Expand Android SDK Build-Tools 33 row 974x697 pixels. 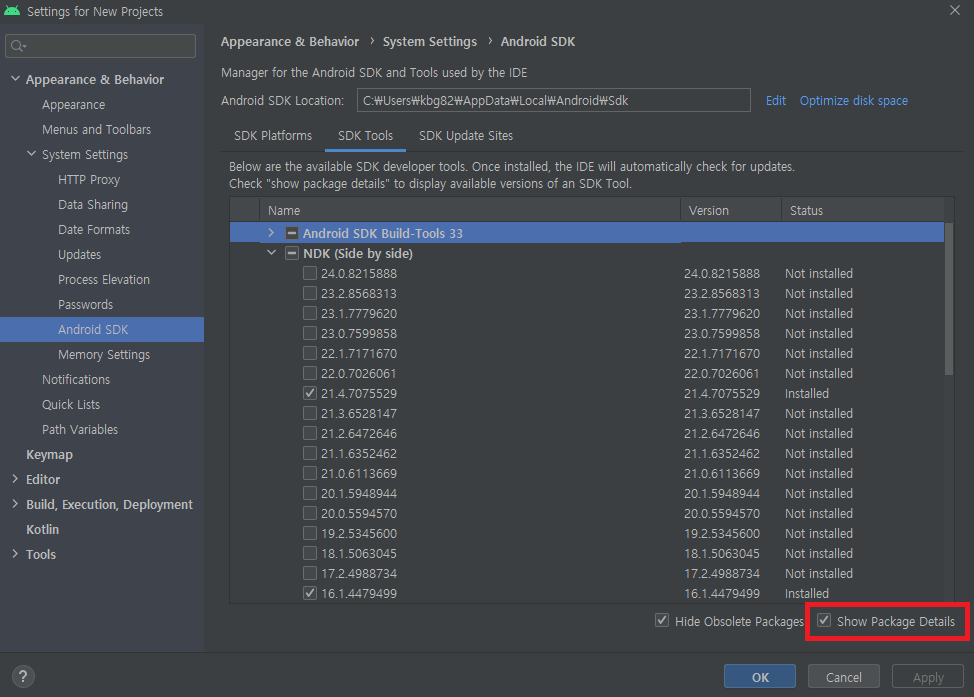(271, 233)
